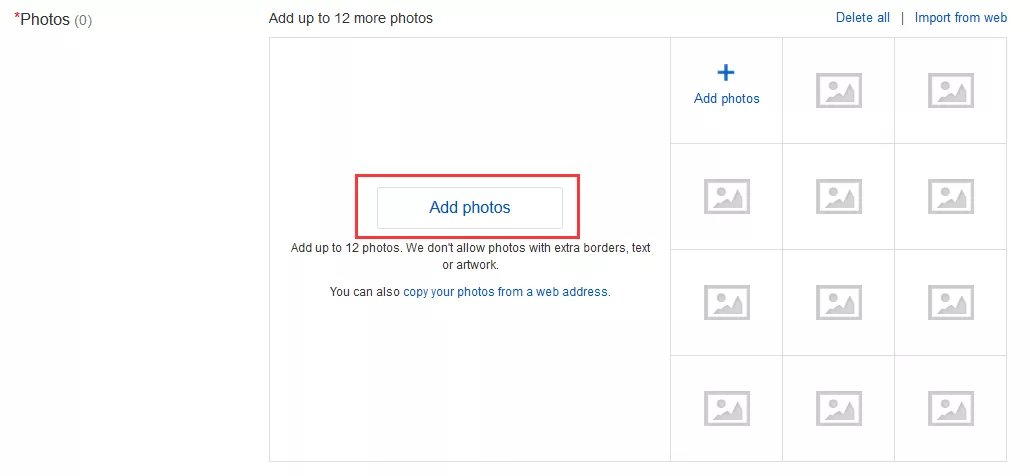
Task: Pick the second-row right photo placeholder
Action: click(951, 196)
